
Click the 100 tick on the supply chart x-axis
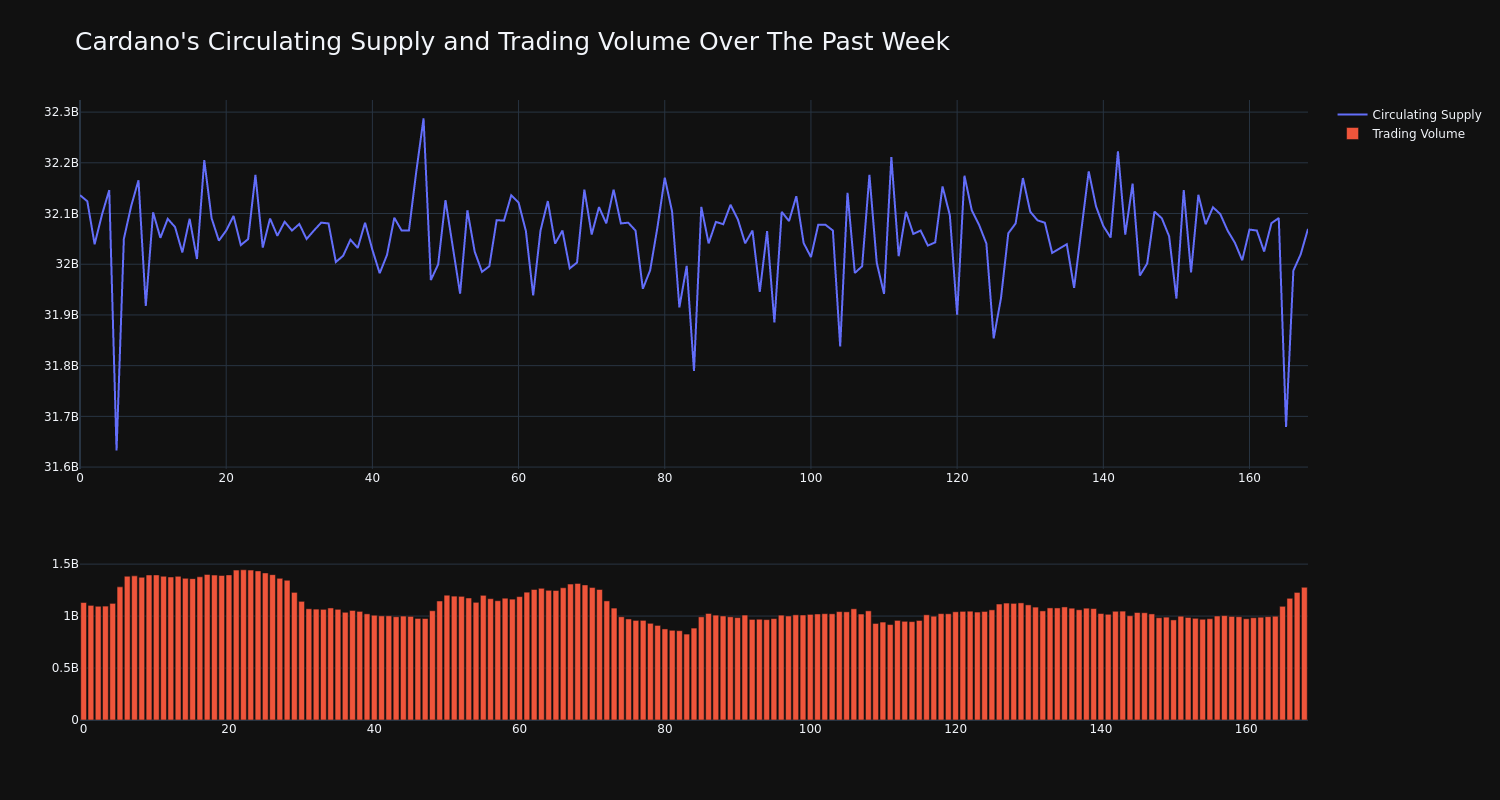point(811,478)
